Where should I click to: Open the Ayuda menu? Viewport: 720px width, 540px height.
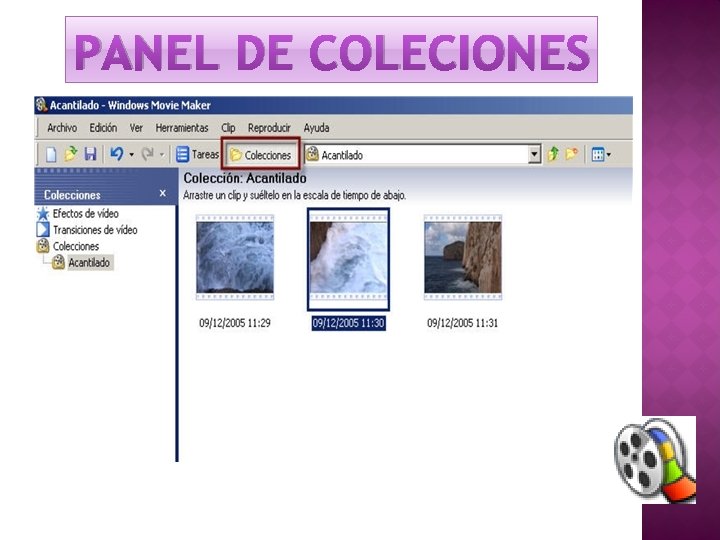316,128
